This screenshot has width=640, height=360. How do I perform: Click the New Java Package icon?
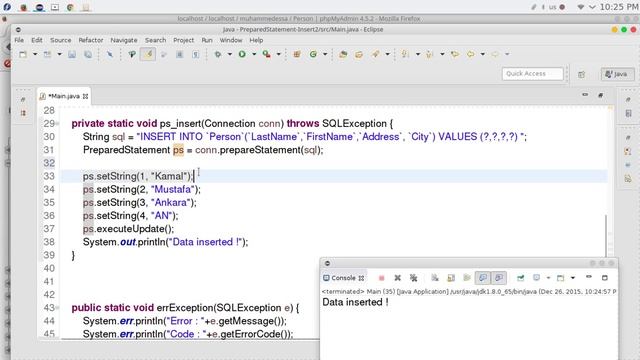click(297, 54)
